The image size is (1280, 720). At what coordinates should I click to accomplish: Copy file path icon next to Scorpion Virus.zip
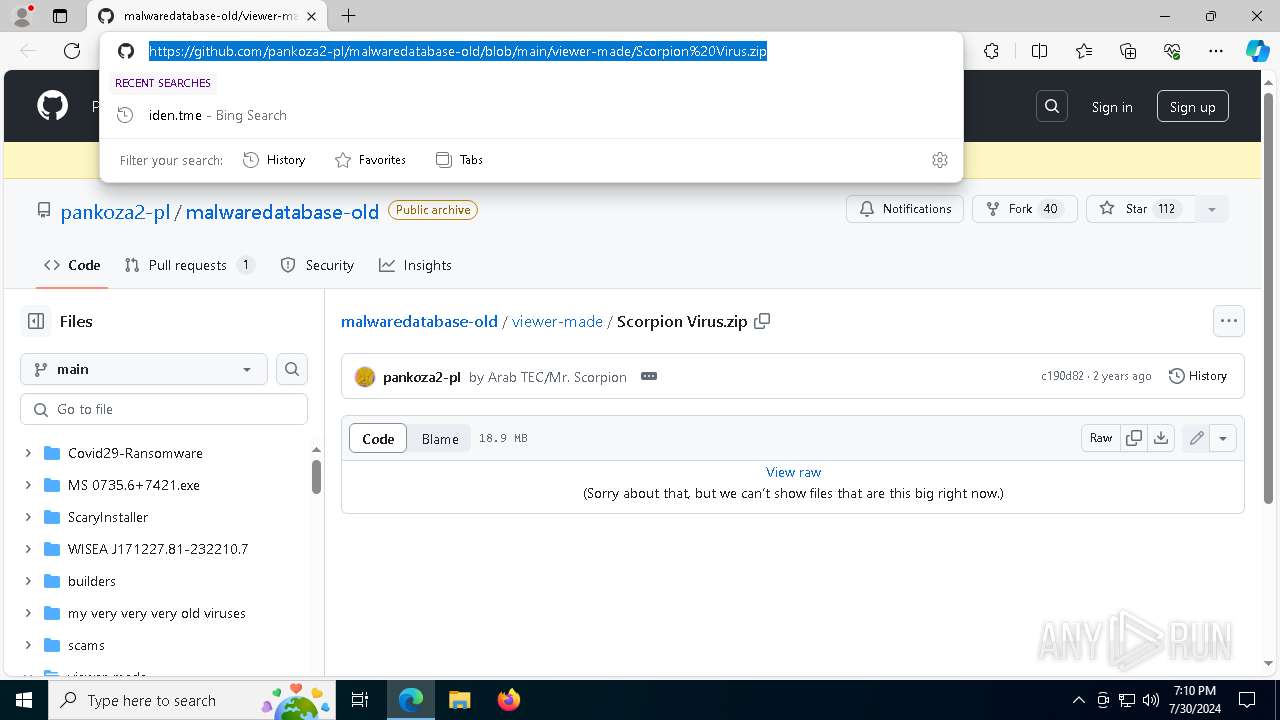tap(762, 321)
